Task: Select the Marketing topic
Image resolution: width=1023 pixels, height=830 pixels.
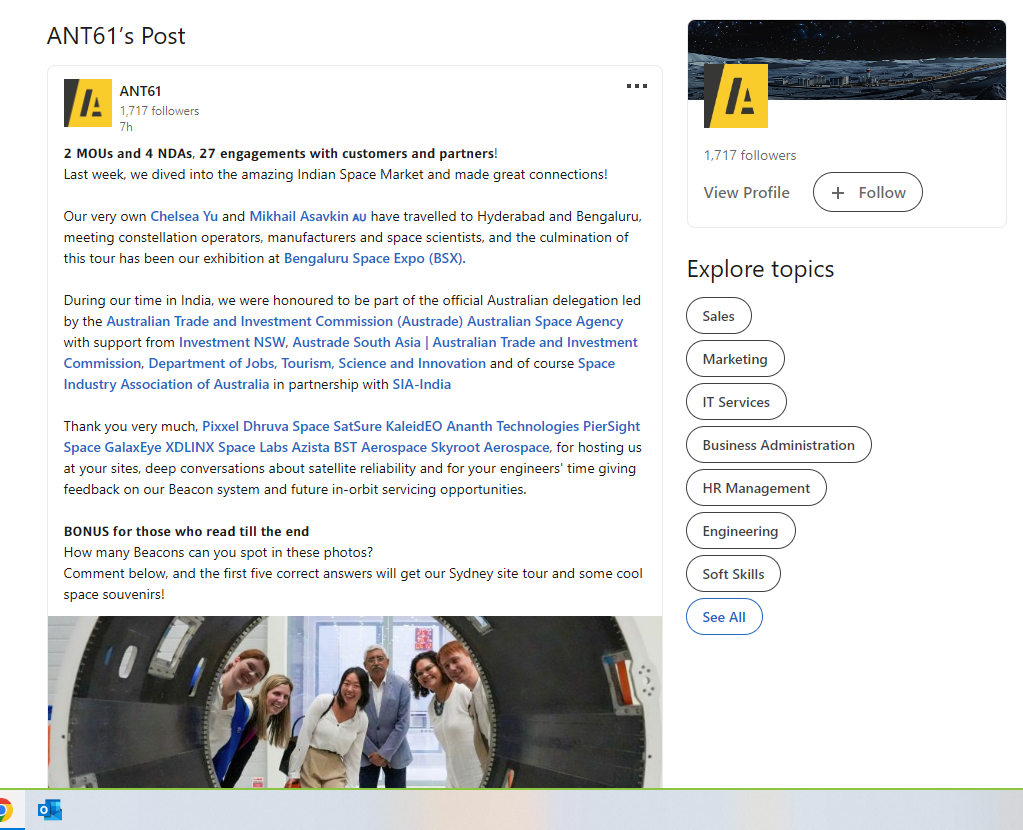Action: (735, 359)
